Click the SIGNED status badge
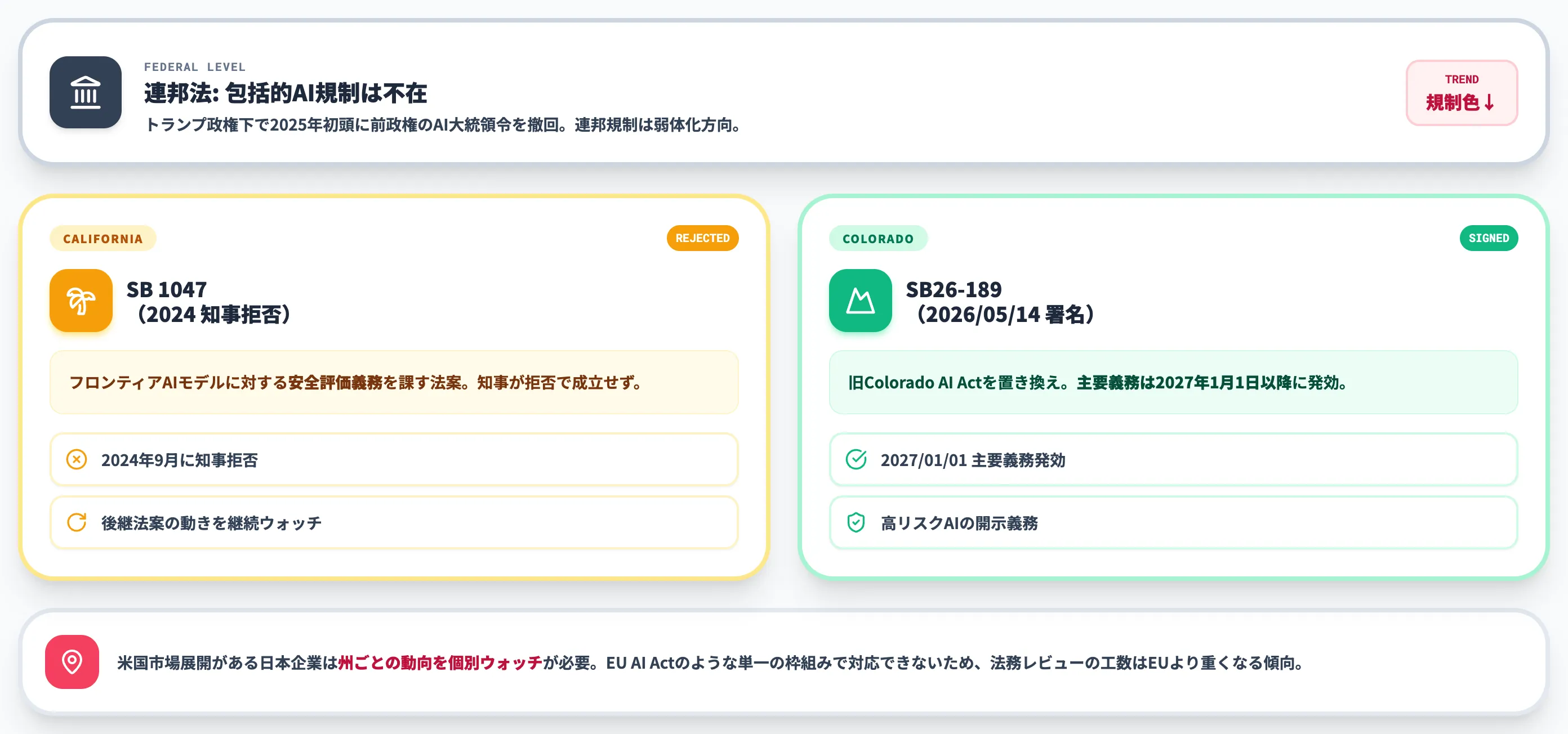Screen dimensions: 1568x734 click(x=1488, y=238)
